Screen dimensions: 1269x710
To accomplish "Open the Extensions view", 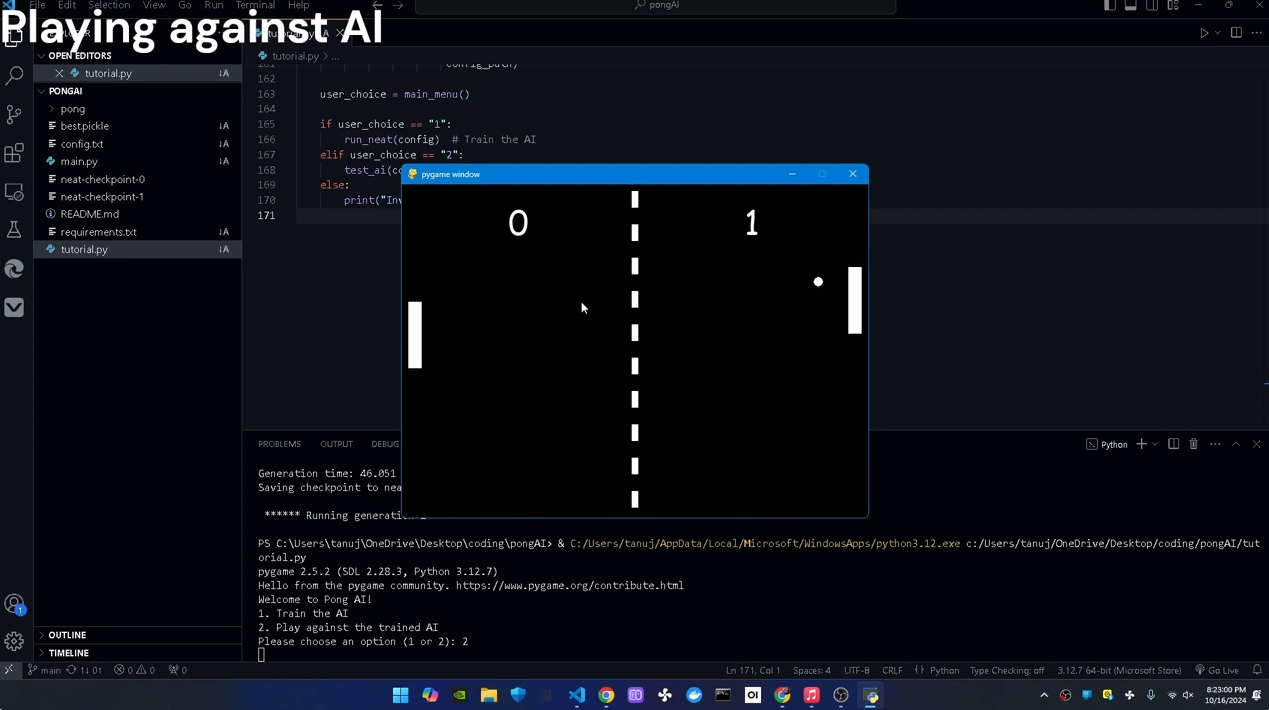I will [14, 152].
